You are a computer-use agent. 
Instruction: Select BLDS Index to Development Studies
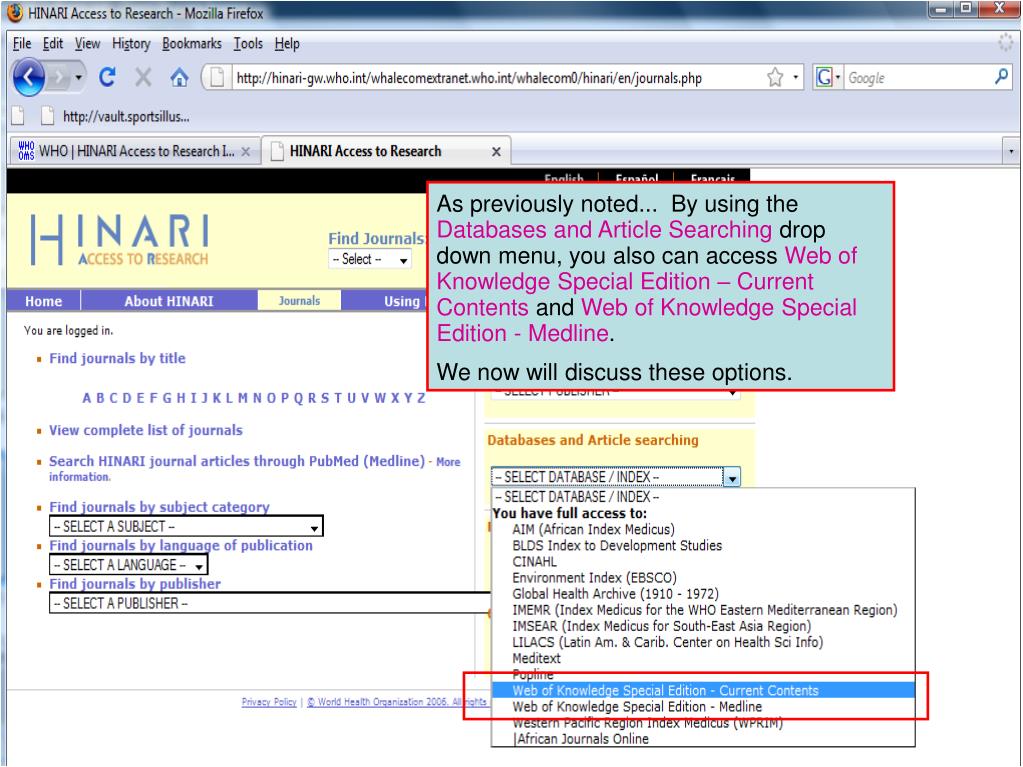[x=617, y=545]
